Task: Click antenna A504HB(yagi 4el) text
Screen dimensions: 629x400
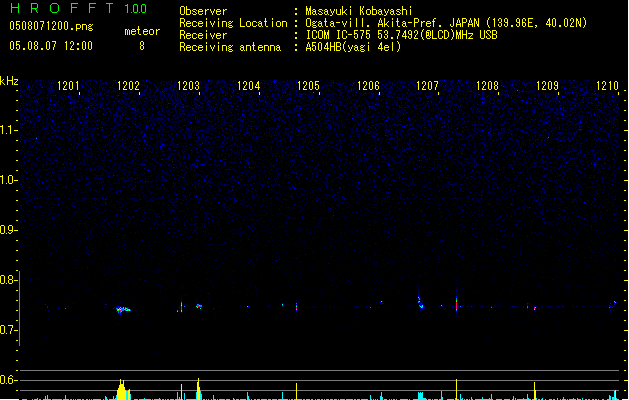Action: click(x=353, y=47)
